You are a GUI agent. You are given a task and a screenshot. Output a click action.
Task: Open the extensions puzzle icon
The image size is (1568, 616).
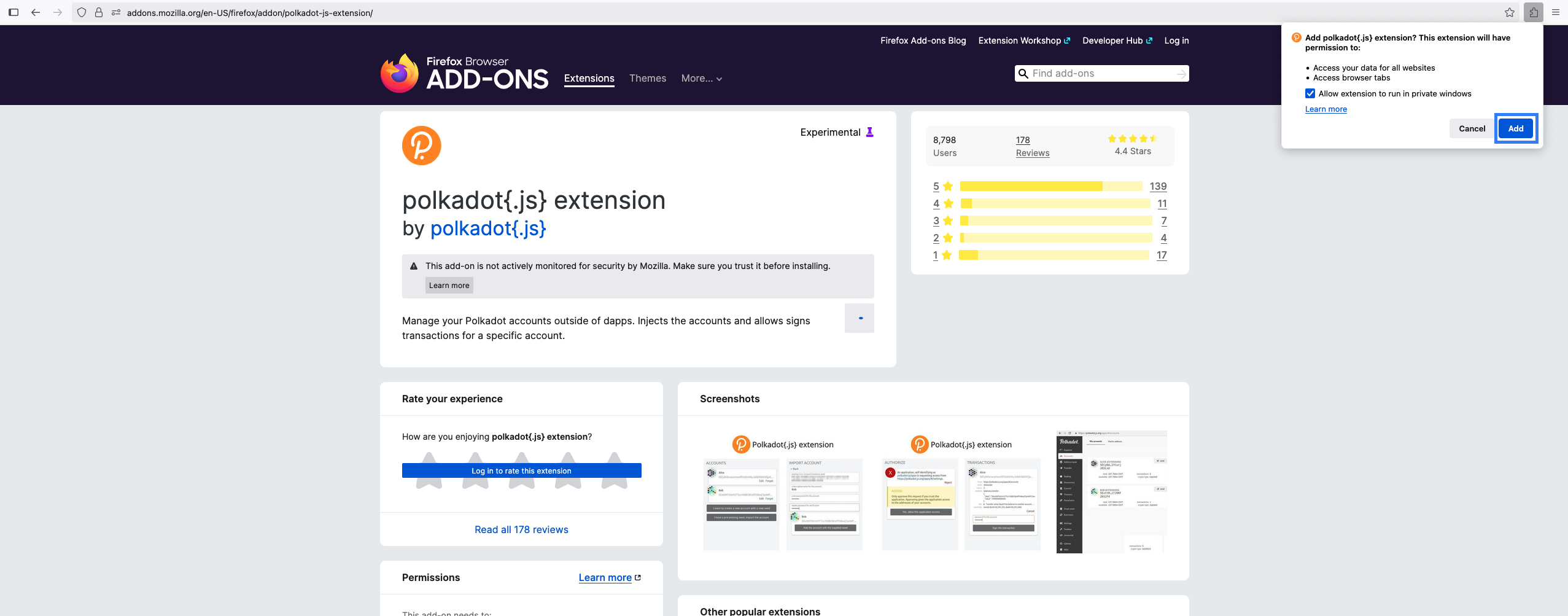1534,12
